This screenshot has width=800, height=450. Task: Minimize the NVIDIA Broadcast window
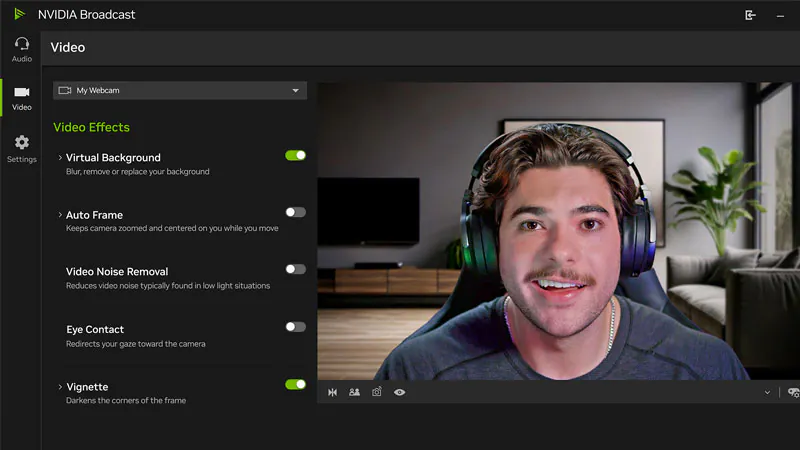(x=780, y=16)
